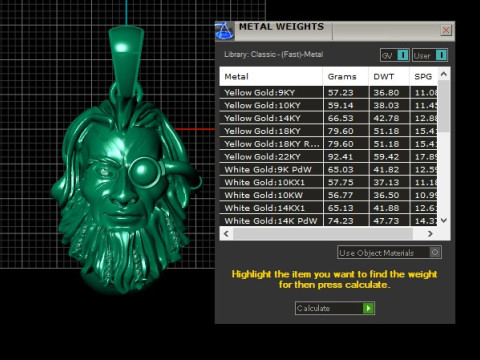Viewport: 480px width, 360px height.
Task: Click the 56.77 grams value
Action: coord(340,195)
